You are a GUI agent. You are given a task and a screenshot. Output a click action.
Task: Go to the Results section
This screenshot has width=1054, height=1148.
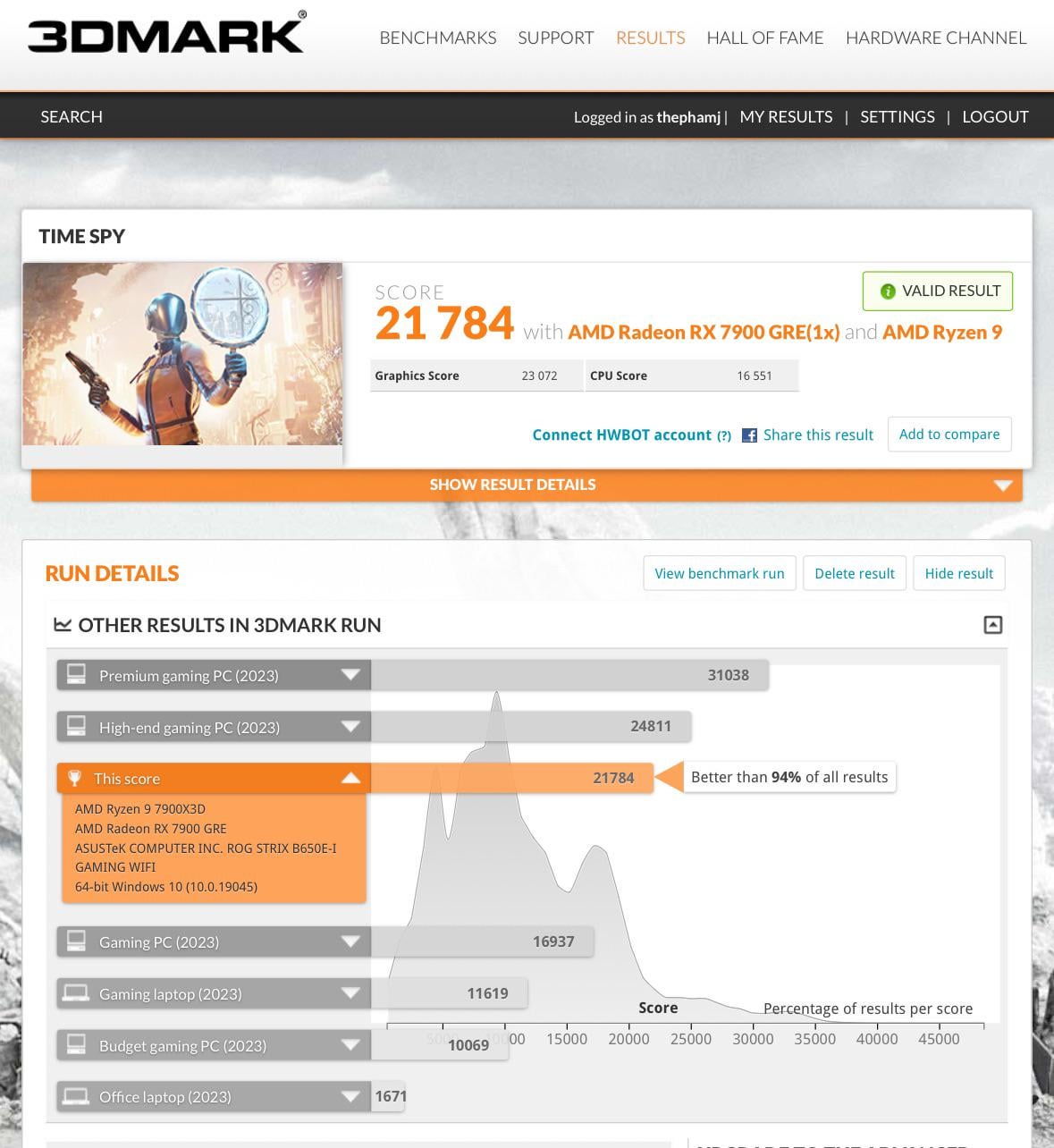(x=651, y=38)
